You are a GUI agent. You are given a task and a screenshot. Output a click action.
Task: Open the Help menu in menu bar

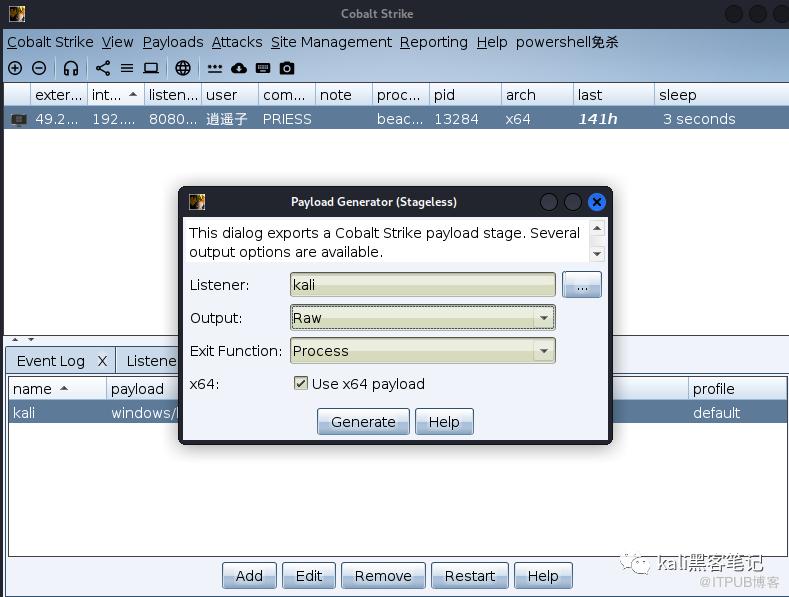[x=492, y=42]
